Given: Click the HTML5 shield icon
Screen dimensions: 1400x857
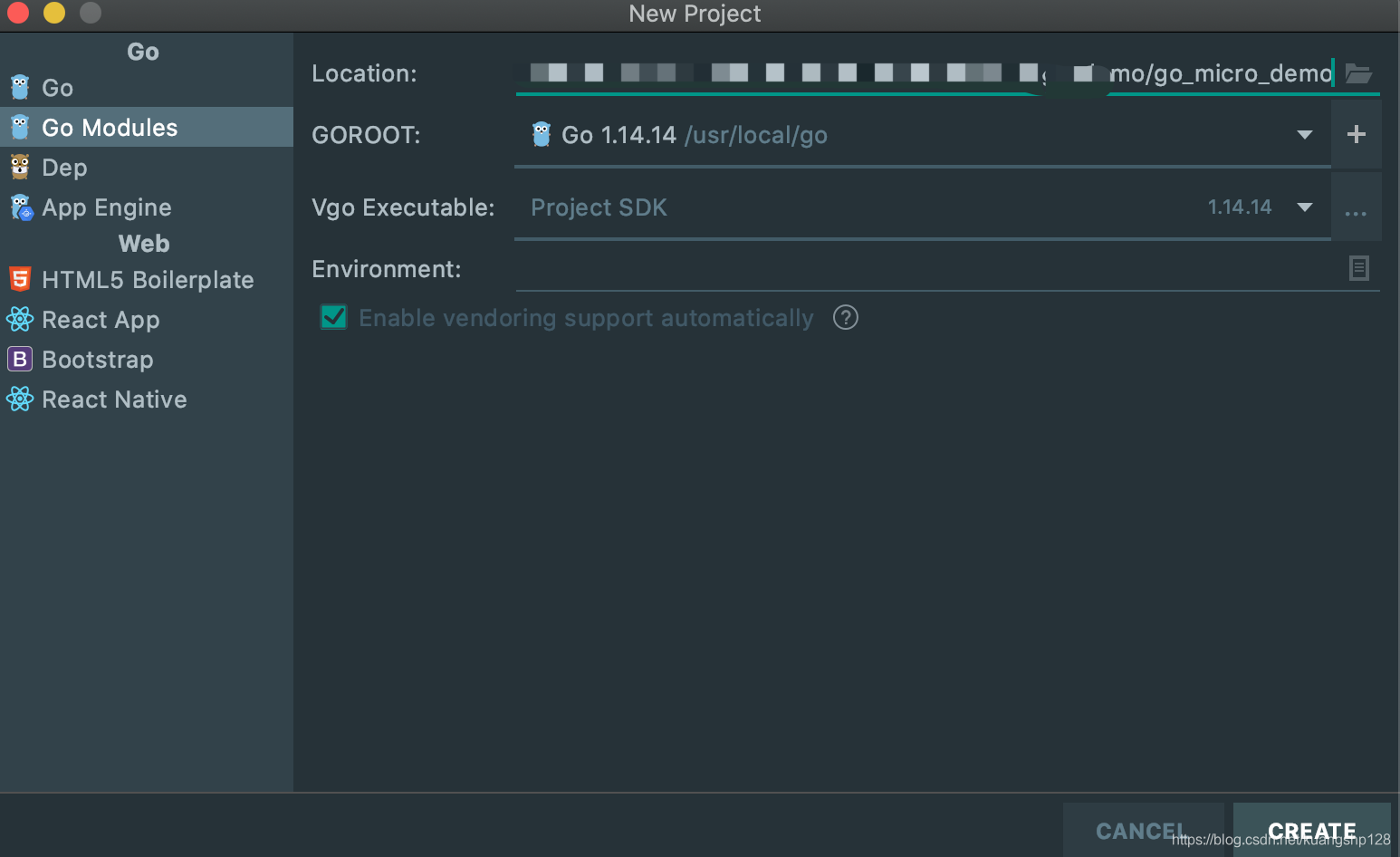Looking at the screenshot, I should point(20,279).
